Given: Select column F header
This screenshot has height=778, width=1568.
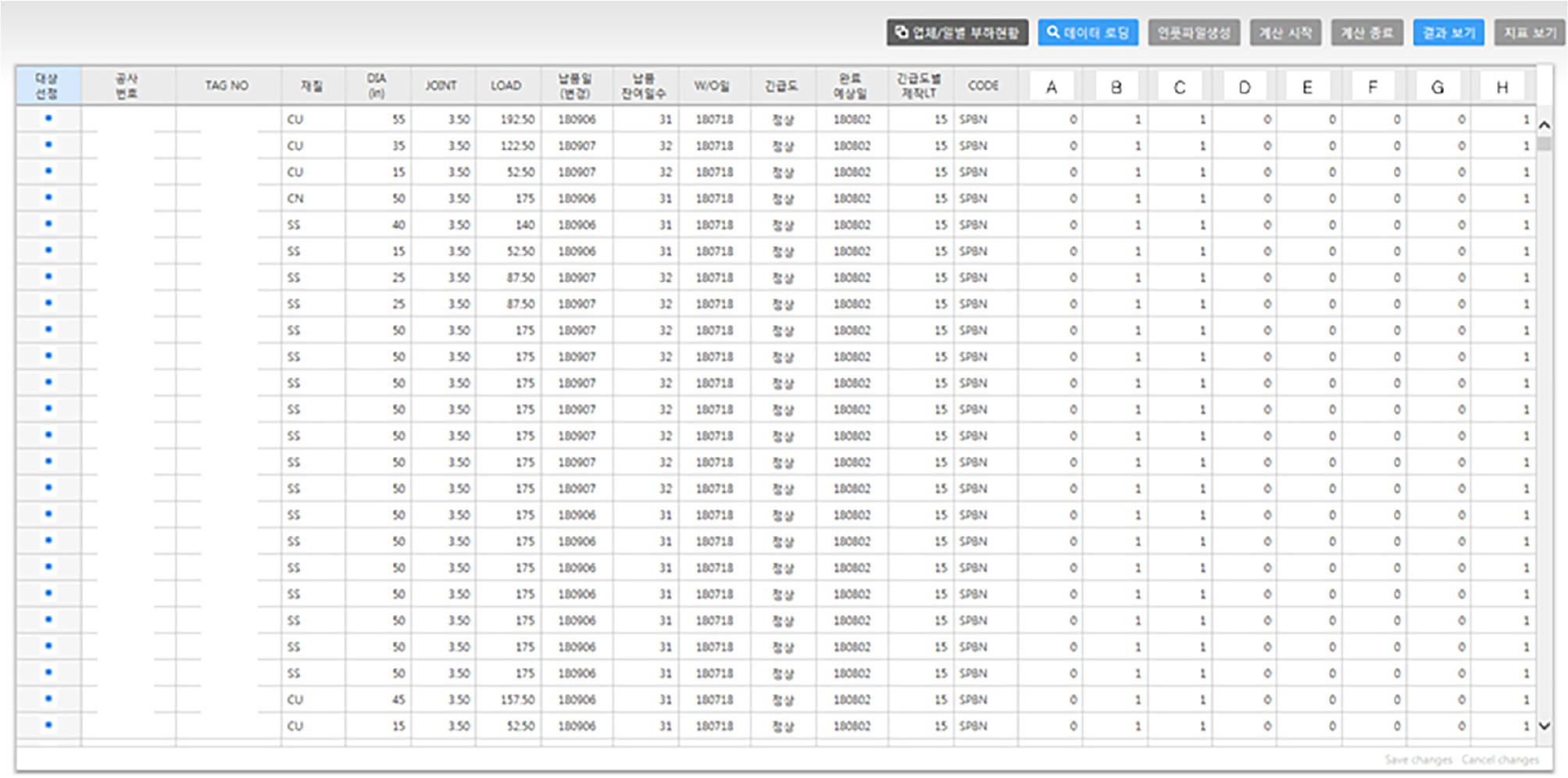Looking at the screenshot, I should tap(1373, 87).
